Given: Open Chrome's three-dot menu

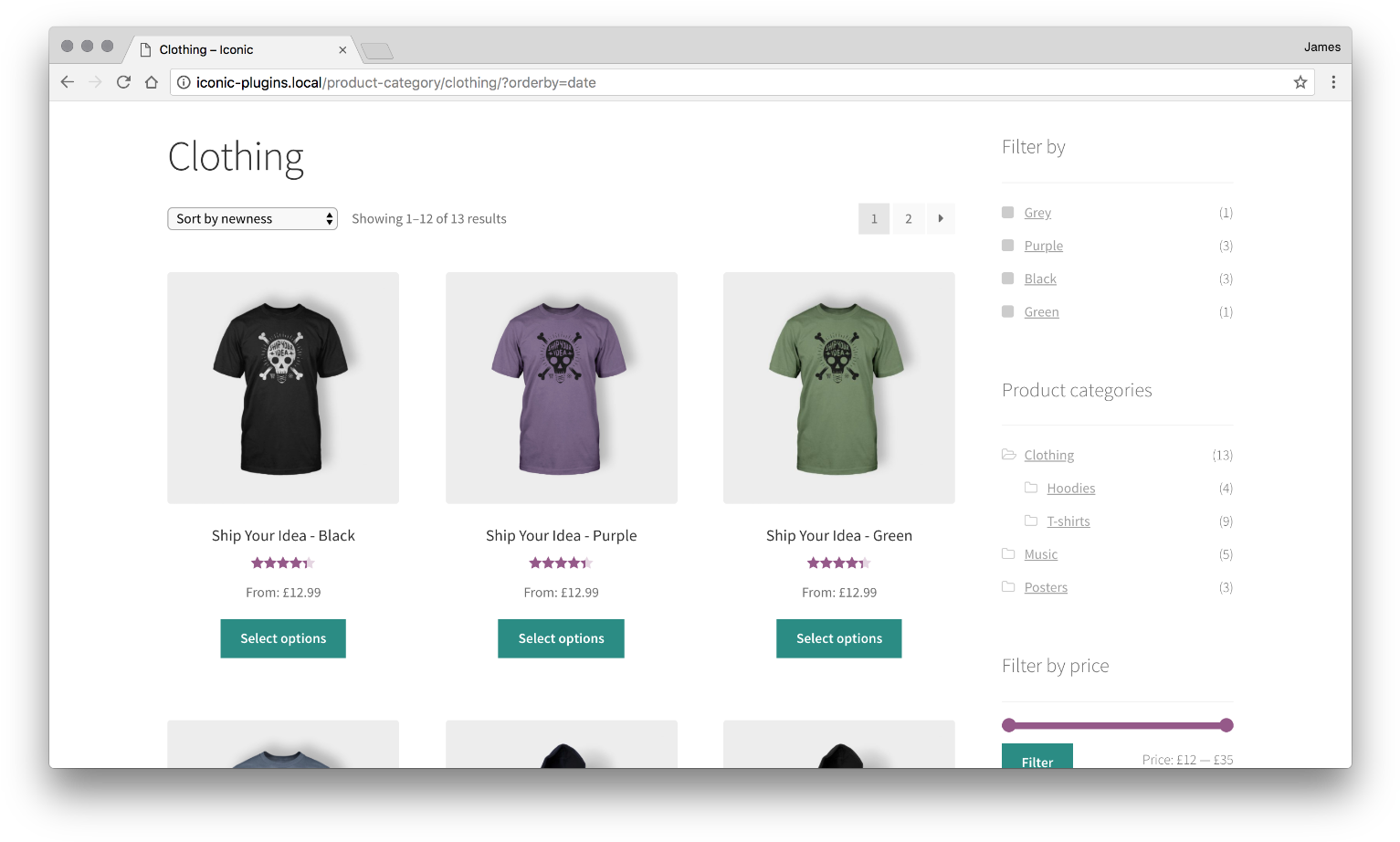Looking at the screenshot, I should tap(1333, 82).
